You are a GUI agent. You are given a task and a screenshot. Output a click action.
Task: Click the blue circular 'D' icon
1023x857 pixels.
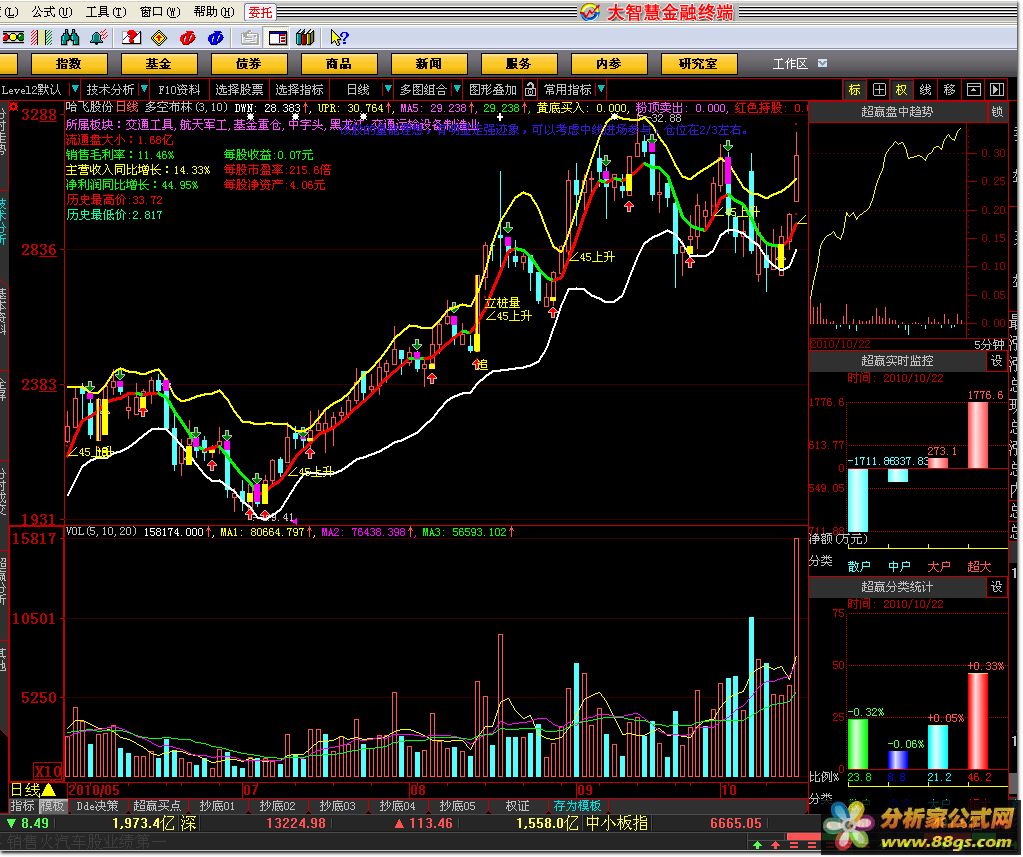click(216, 38)
